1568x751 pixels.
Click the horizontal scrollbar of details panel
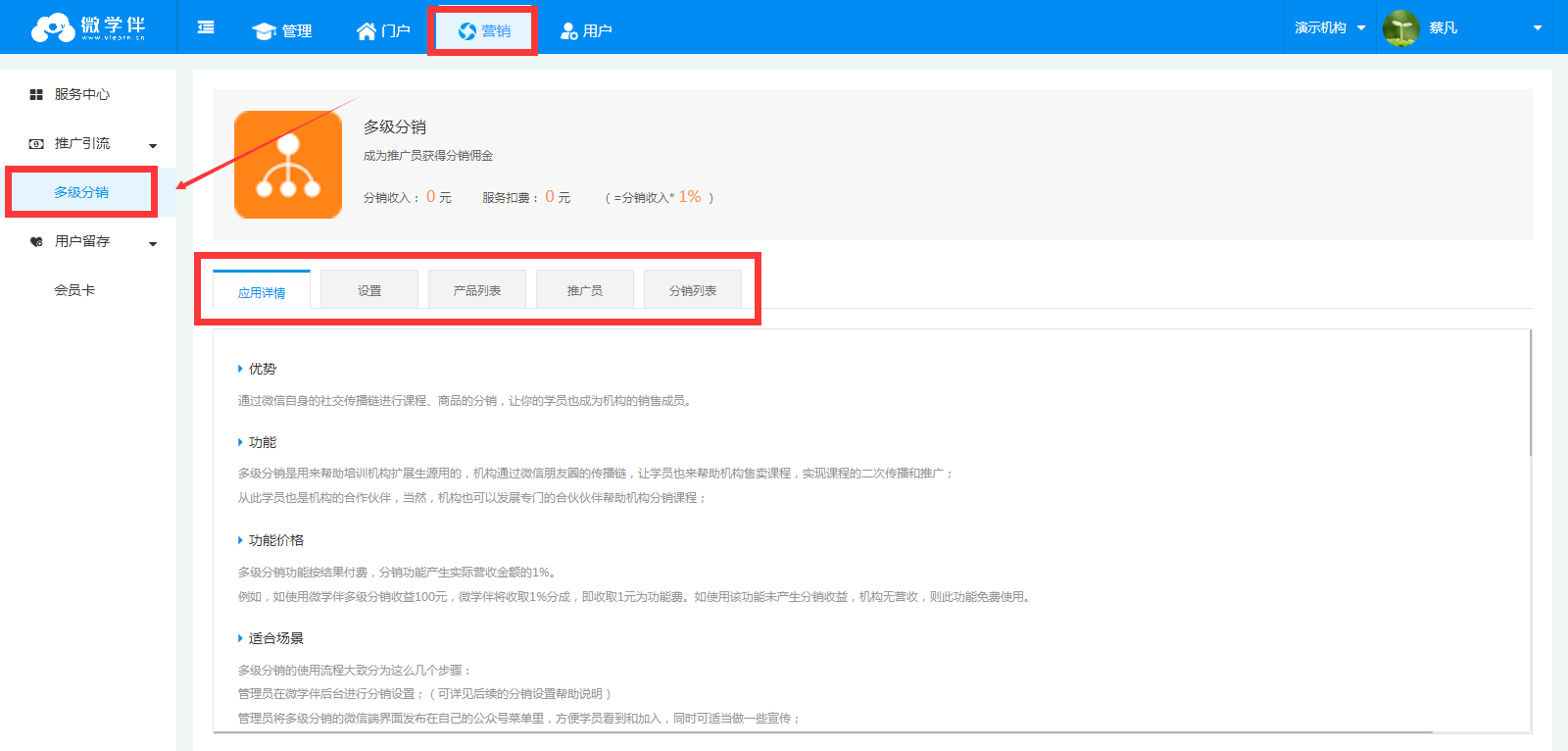pos(823,731)
